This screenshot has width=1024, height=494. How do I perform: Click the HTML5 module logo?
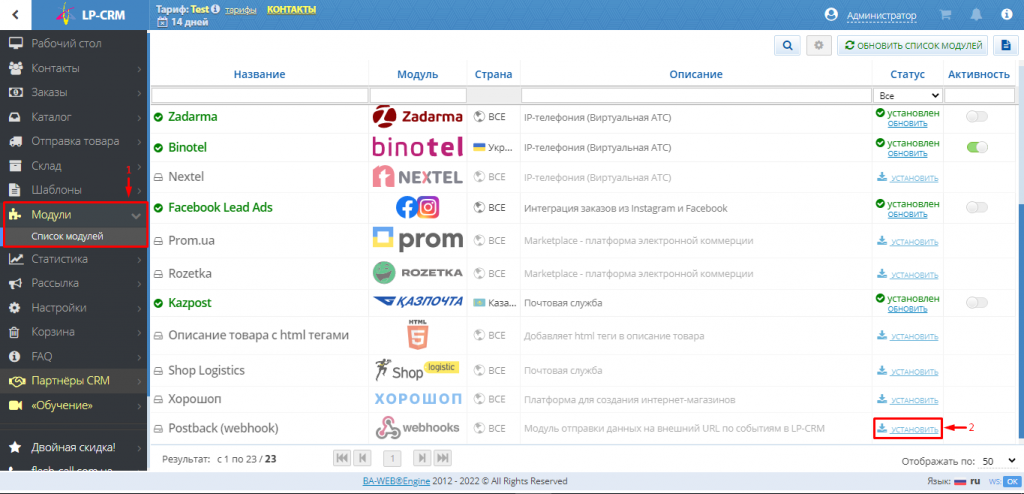click(417, 335)
